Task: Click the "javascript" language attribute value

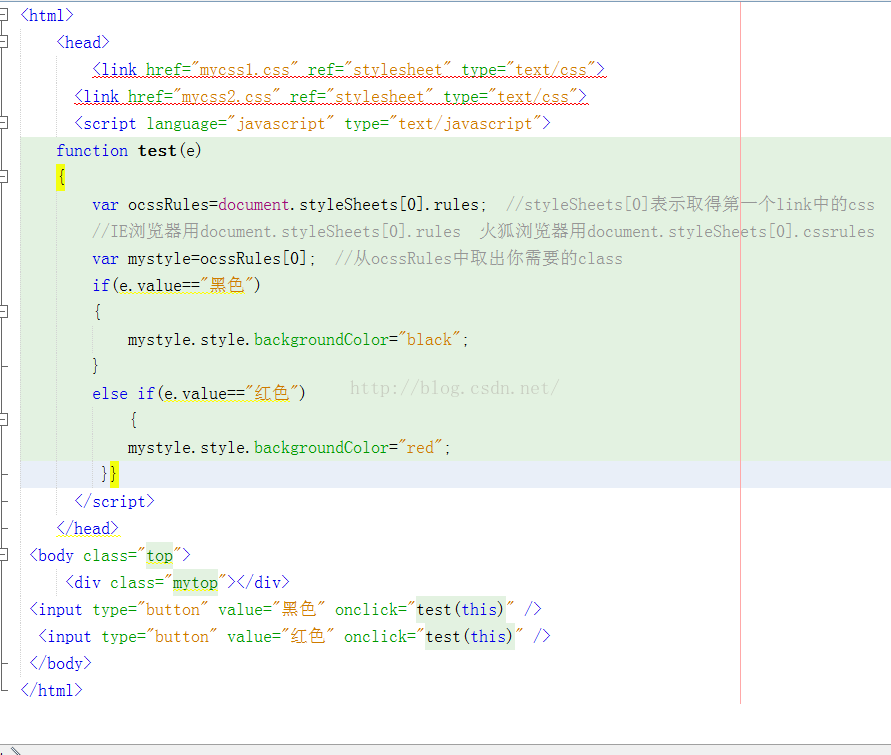Action: point(281,123)
